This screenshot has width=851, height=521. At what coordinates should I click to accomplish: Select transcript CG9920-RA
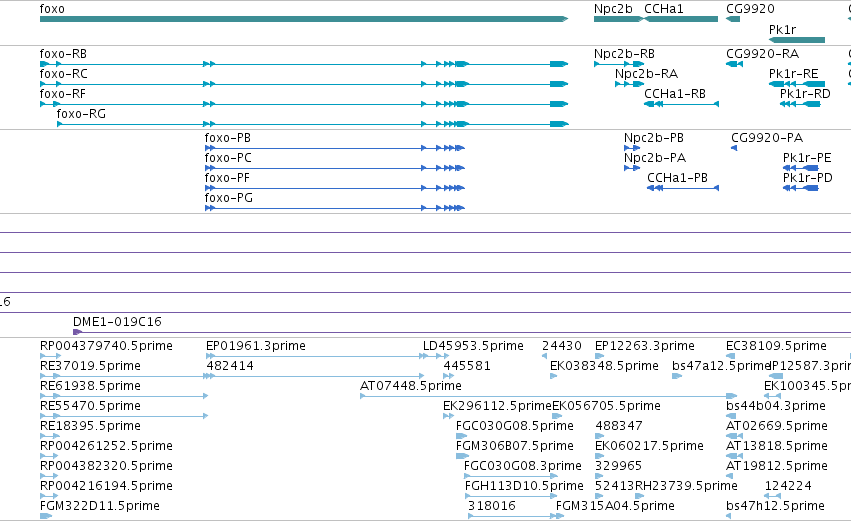coord(763,54)
